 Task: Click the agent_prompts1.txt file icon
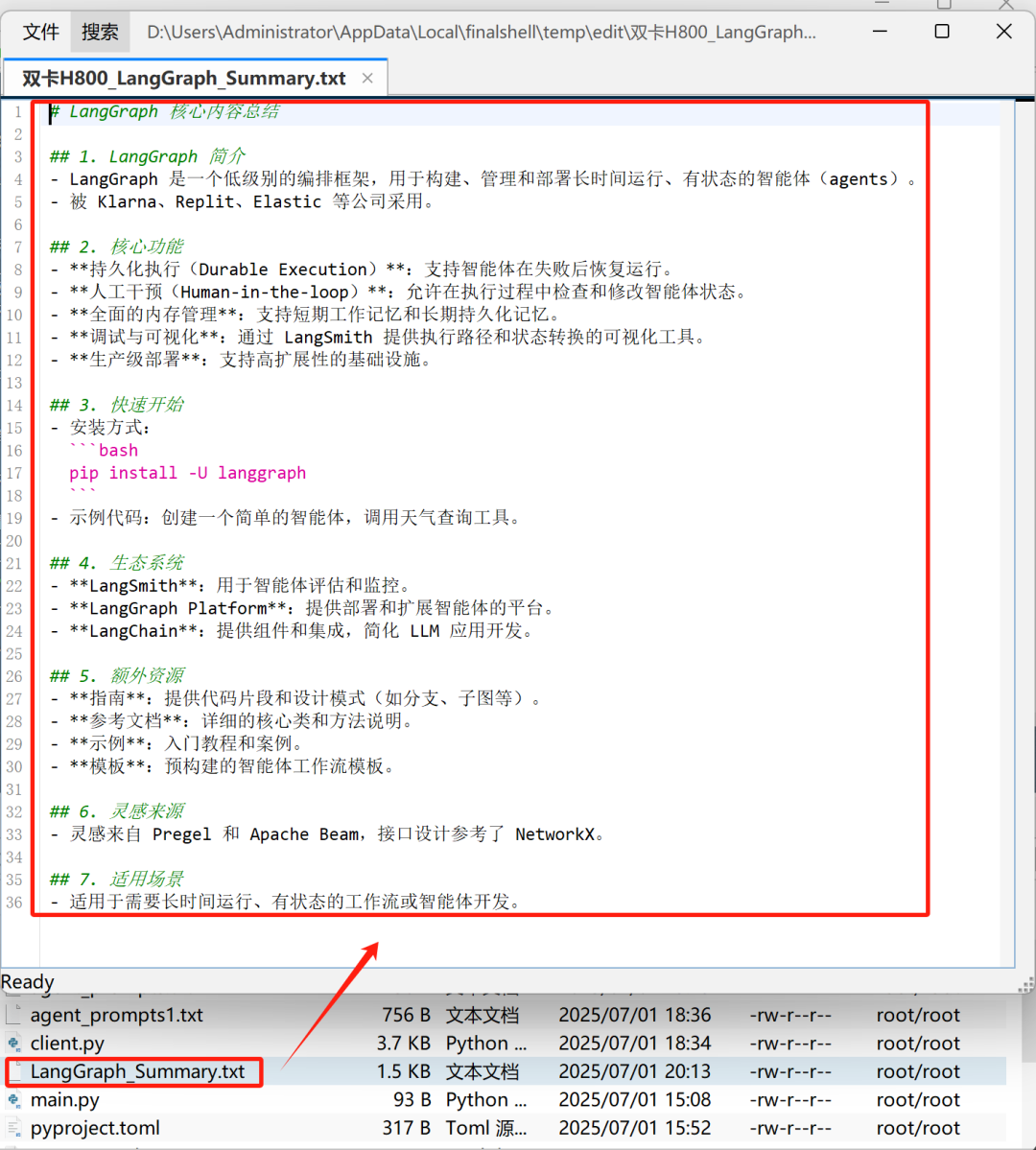pyautogui.click(x=14, y=1015)
